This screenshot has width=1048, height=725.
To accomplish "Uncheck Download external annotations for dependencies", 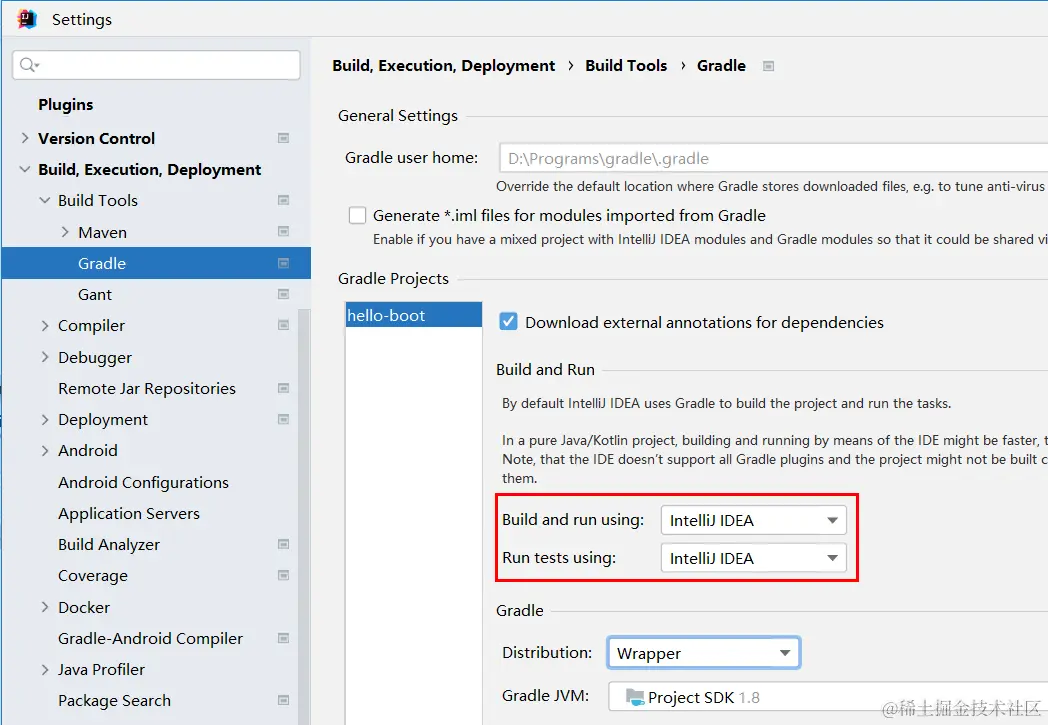I will pos(509,322).
